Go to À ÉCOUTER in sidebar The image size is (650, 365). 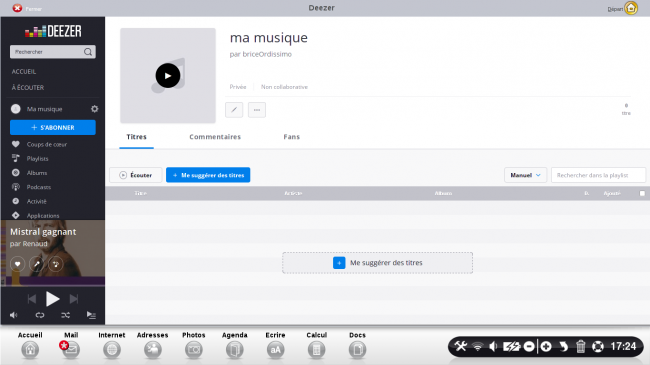[28, 88]
